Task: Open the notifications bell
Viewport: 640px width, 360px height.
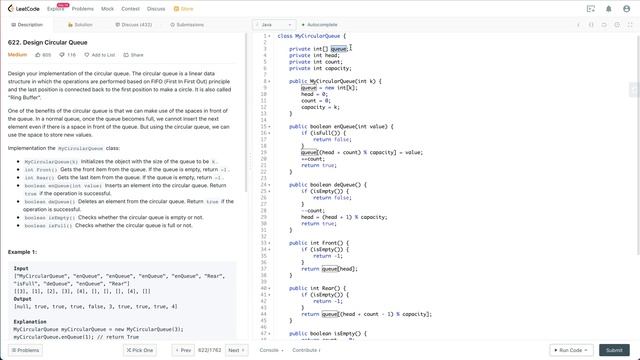Action: [609, 9]
